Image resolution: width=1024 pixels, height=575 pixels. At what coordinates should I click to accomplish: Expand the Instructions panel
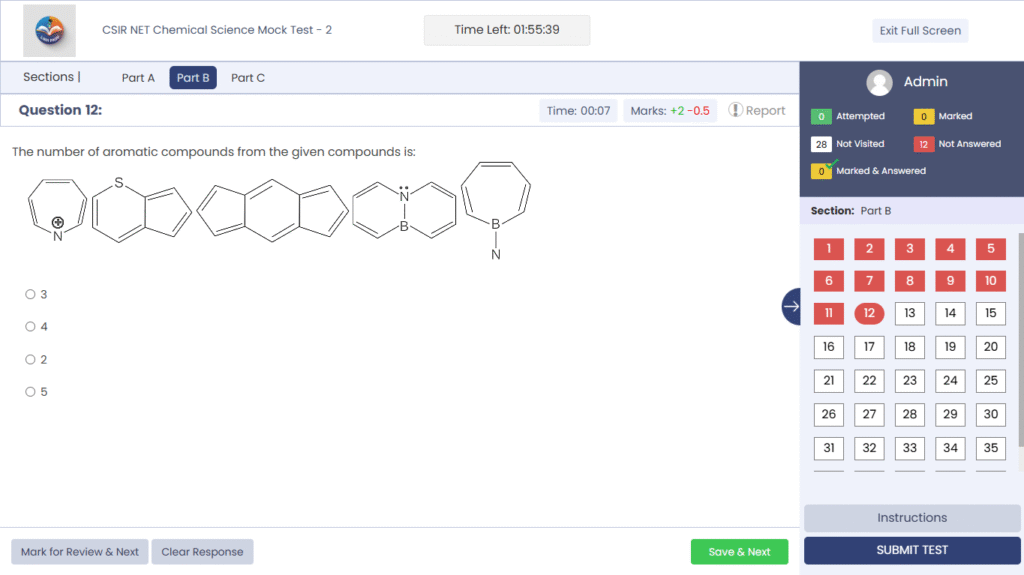pyautogui.click(x=911, y=518)
